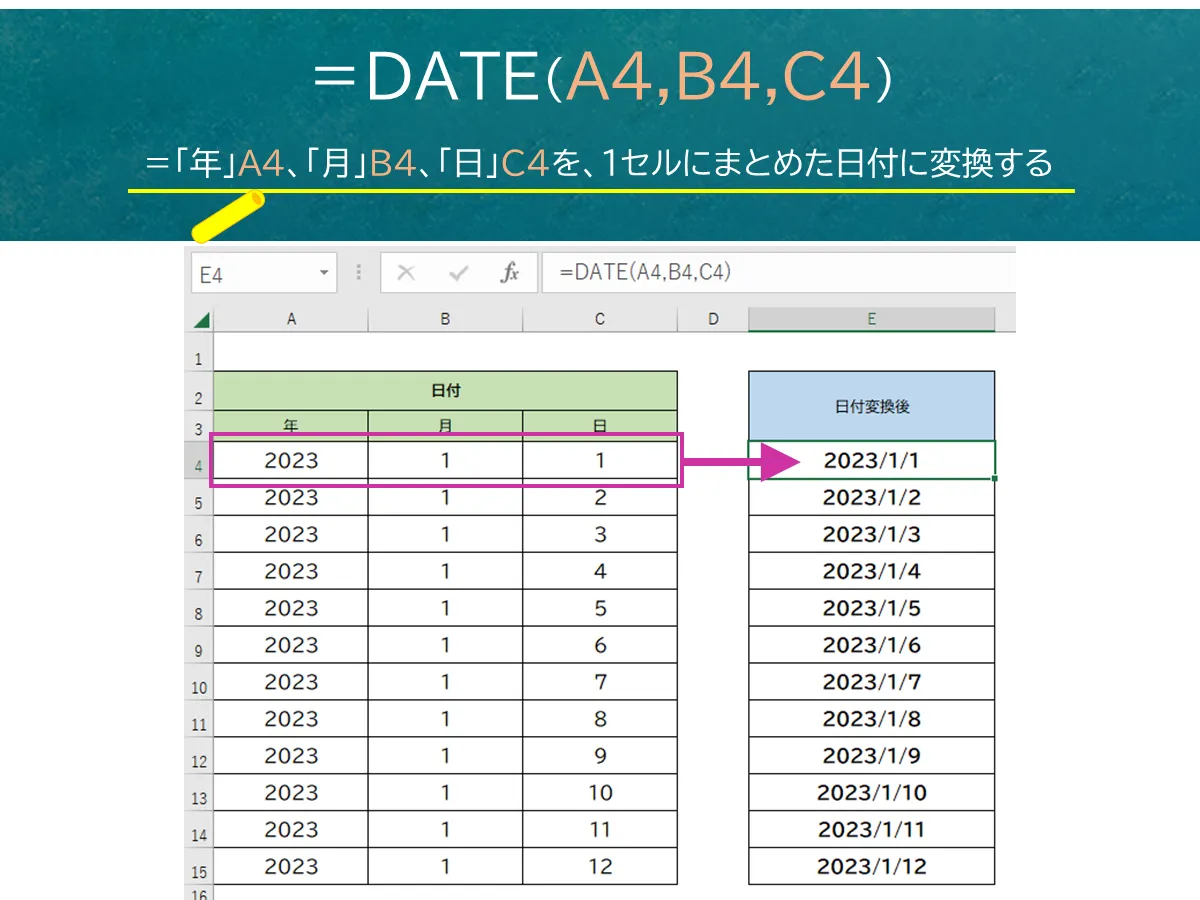Screen dimensions: 1200x900
Task: Click the 日付変換後 header cell
Action: click(x=871, y=406)
